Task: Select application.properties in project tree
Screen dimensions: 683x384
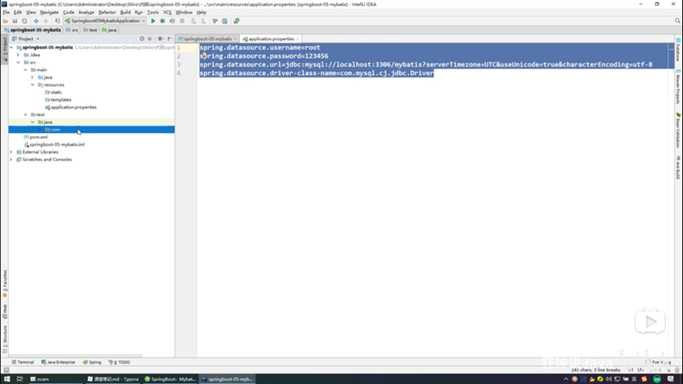Action: [71, 107]
